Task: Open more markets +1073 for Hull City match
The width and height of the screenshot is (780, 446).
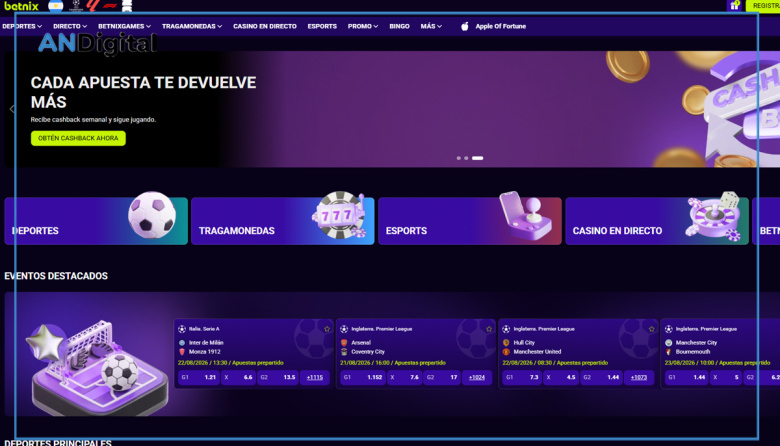Action: tap(639, 377)
